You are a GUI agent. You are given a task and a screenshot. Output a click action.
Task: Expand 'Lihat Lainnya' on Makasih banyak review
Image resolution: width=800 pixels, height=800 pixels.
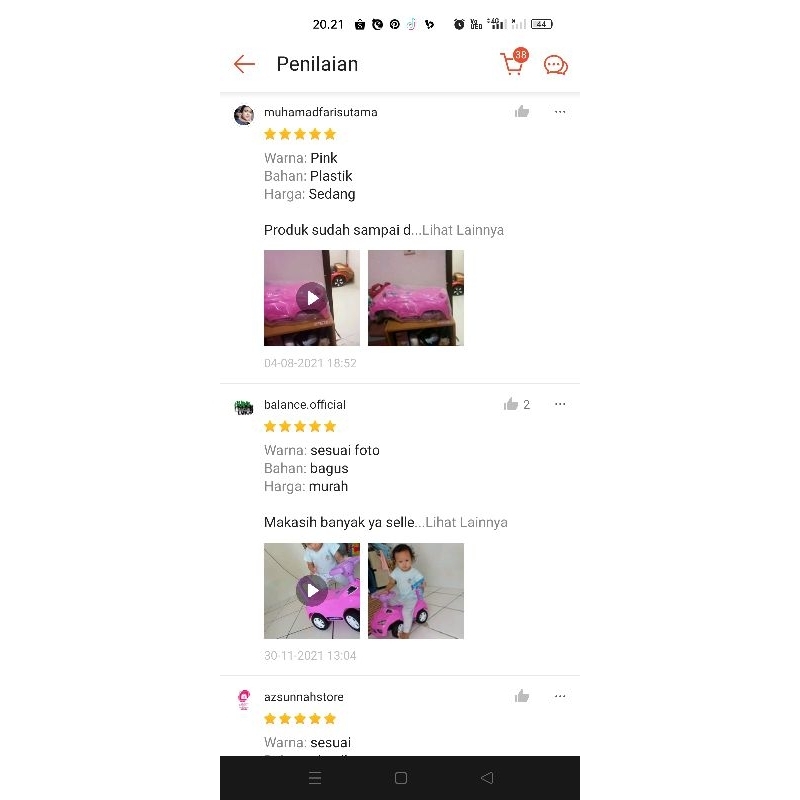click(466, 522)
